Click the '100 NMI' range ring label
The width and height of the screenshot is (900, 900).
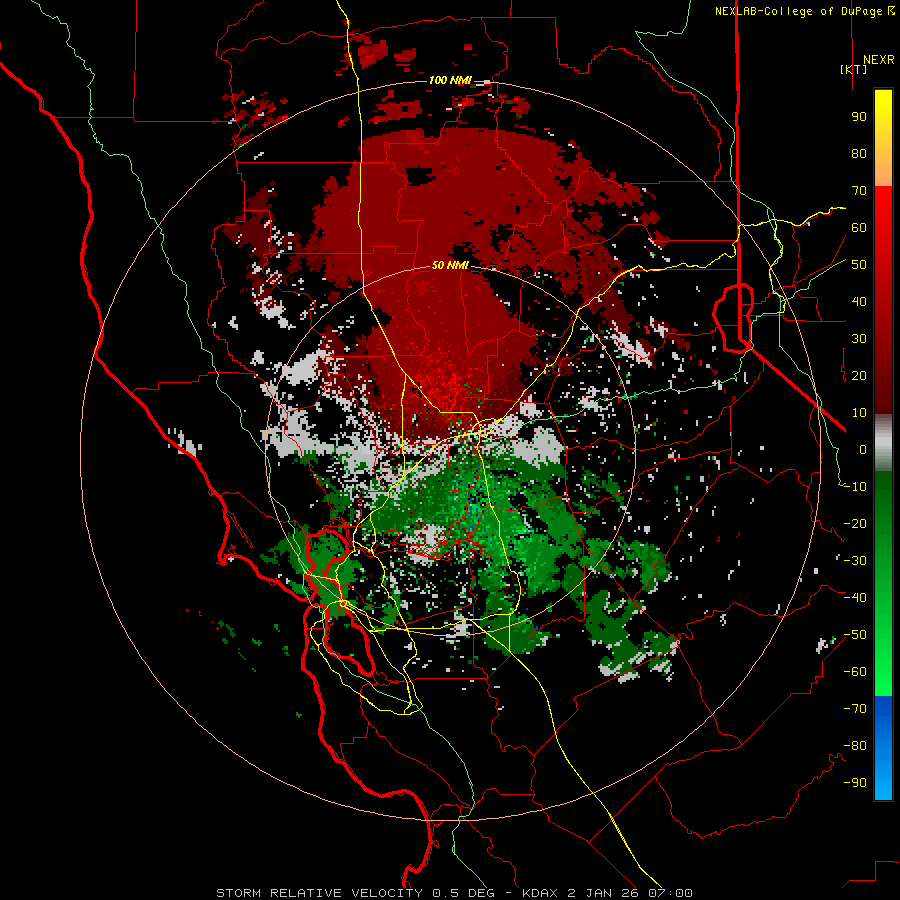coord(449,80)
